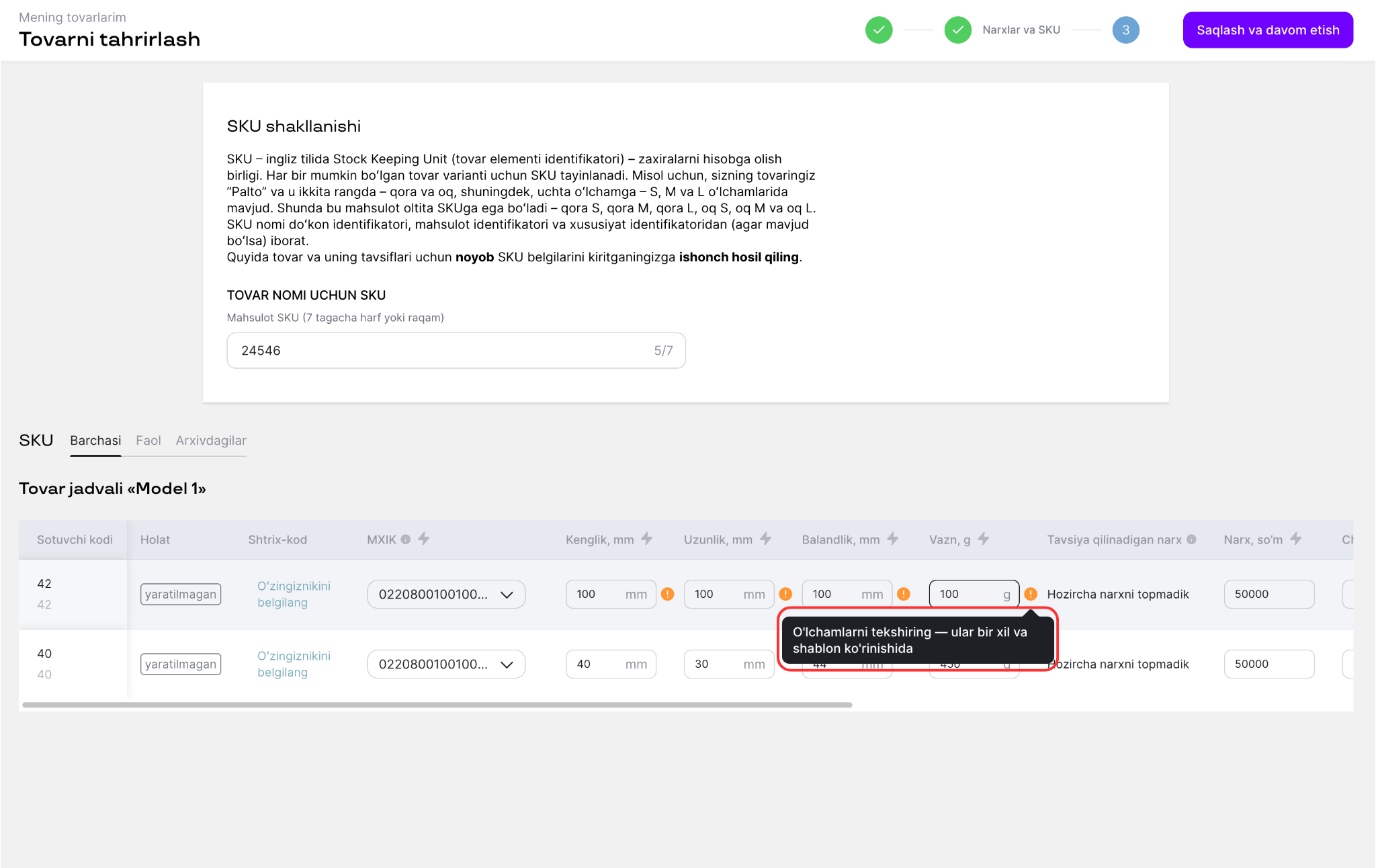Click the Balandlik bulk-fill lightning icon
The image size is (1376, 868).
coord(893,539)
